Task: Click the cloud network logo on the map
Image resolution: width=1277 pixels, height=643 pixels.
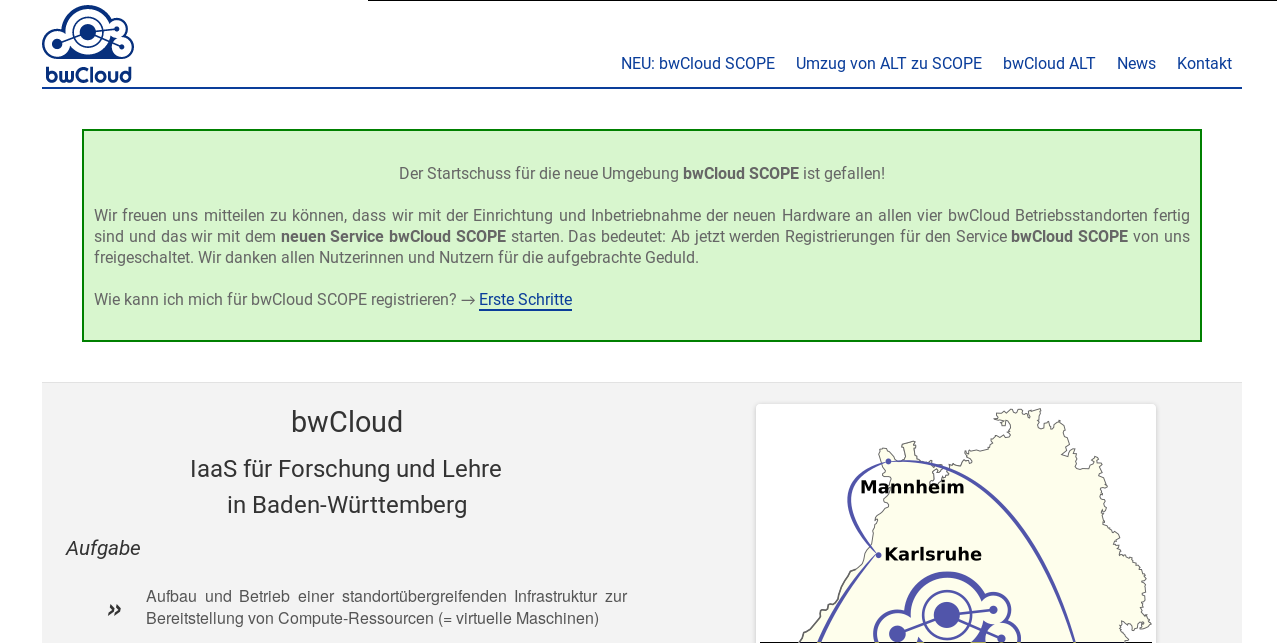Action: (947, 608)
